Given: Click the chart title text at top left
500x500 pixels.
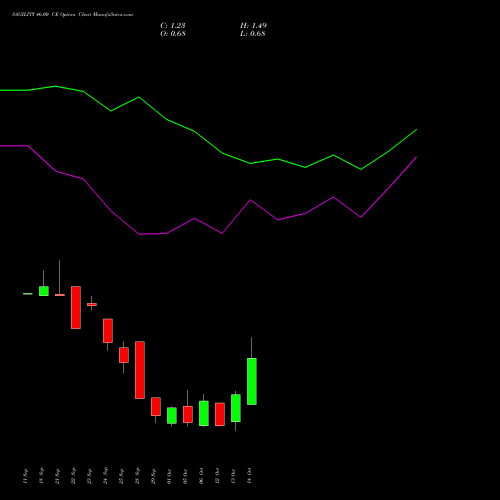Looking at the screenshot, I should [x=72, y=15].
